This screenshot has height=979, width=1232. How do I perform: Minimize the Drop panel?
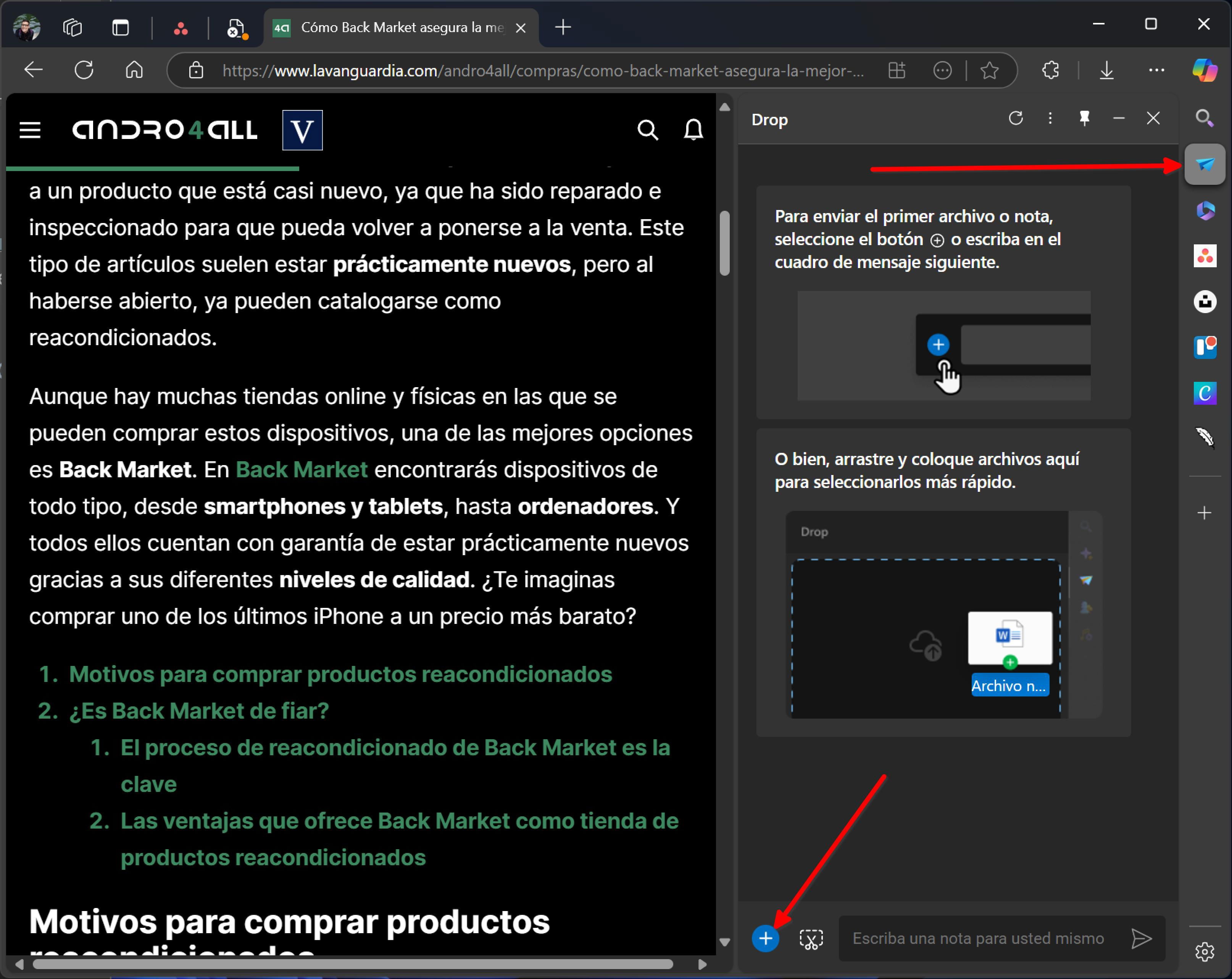pos(1119,118)
